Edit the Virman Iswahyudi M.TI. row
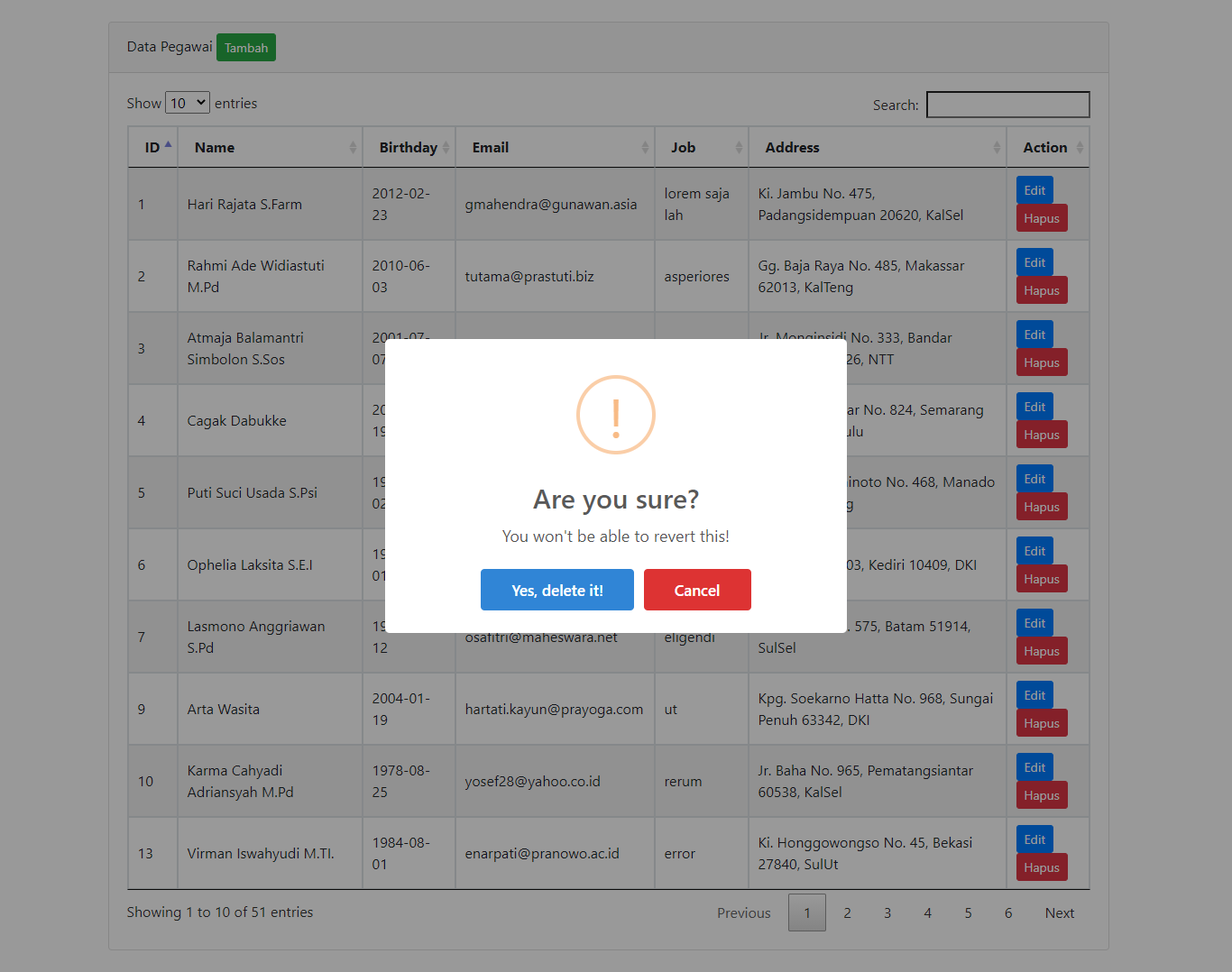 click(x=1034, y=839)
